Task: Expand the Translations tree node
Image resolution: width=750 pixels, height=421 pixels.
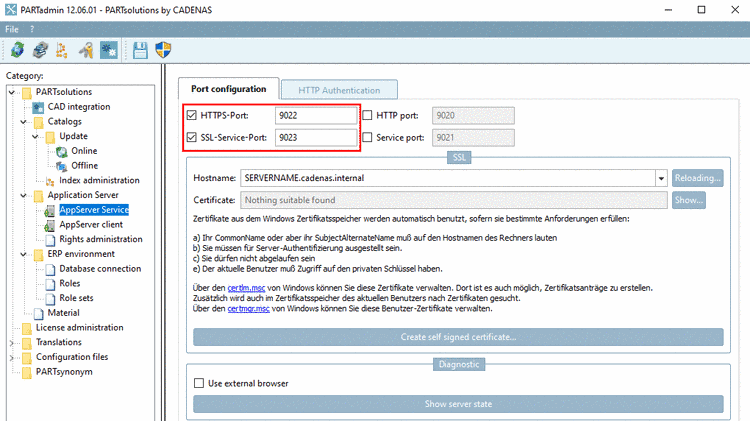Action: click(12, 343)
